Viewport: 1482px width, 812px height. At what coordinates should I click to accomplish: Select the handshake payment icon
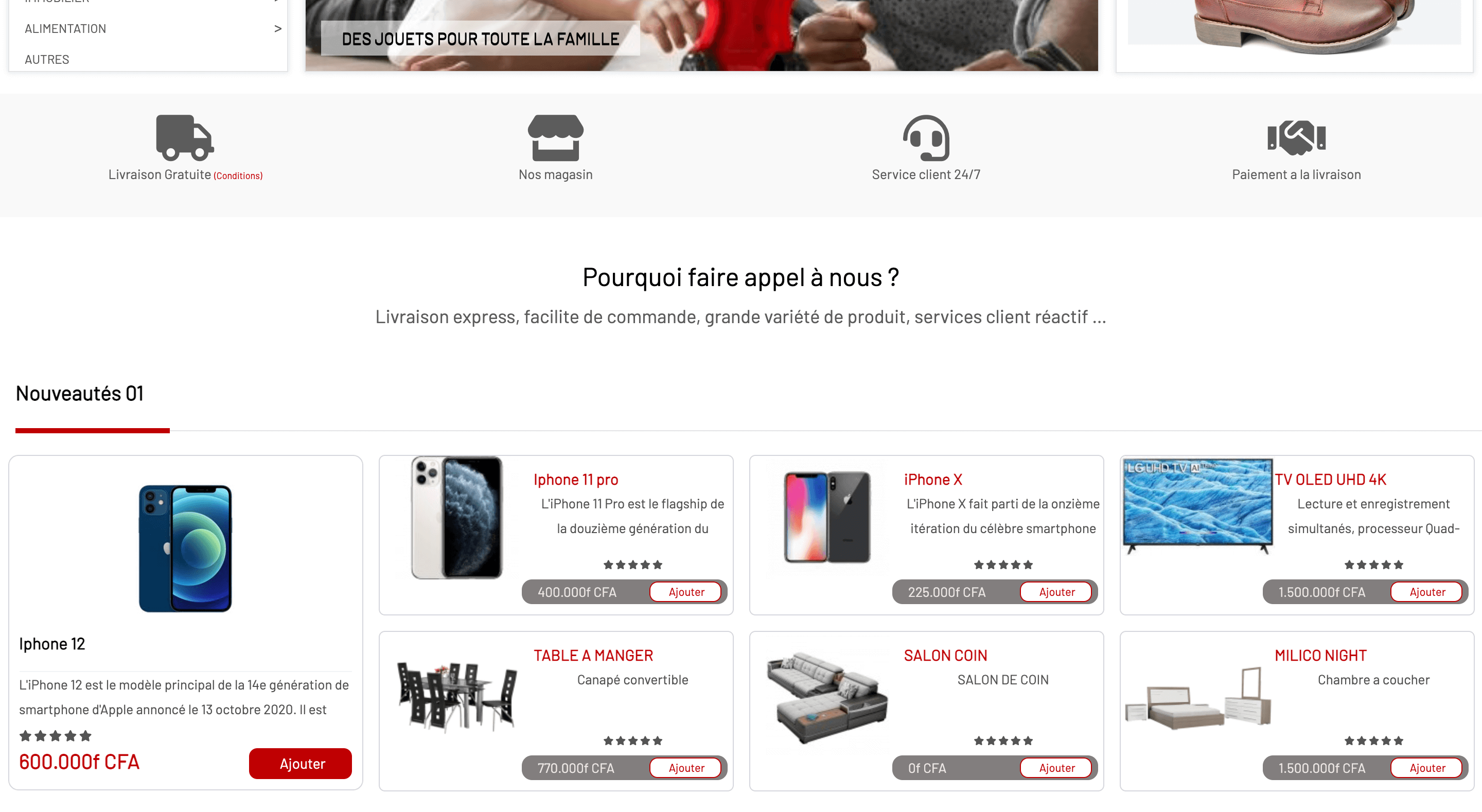(1296, 137)
